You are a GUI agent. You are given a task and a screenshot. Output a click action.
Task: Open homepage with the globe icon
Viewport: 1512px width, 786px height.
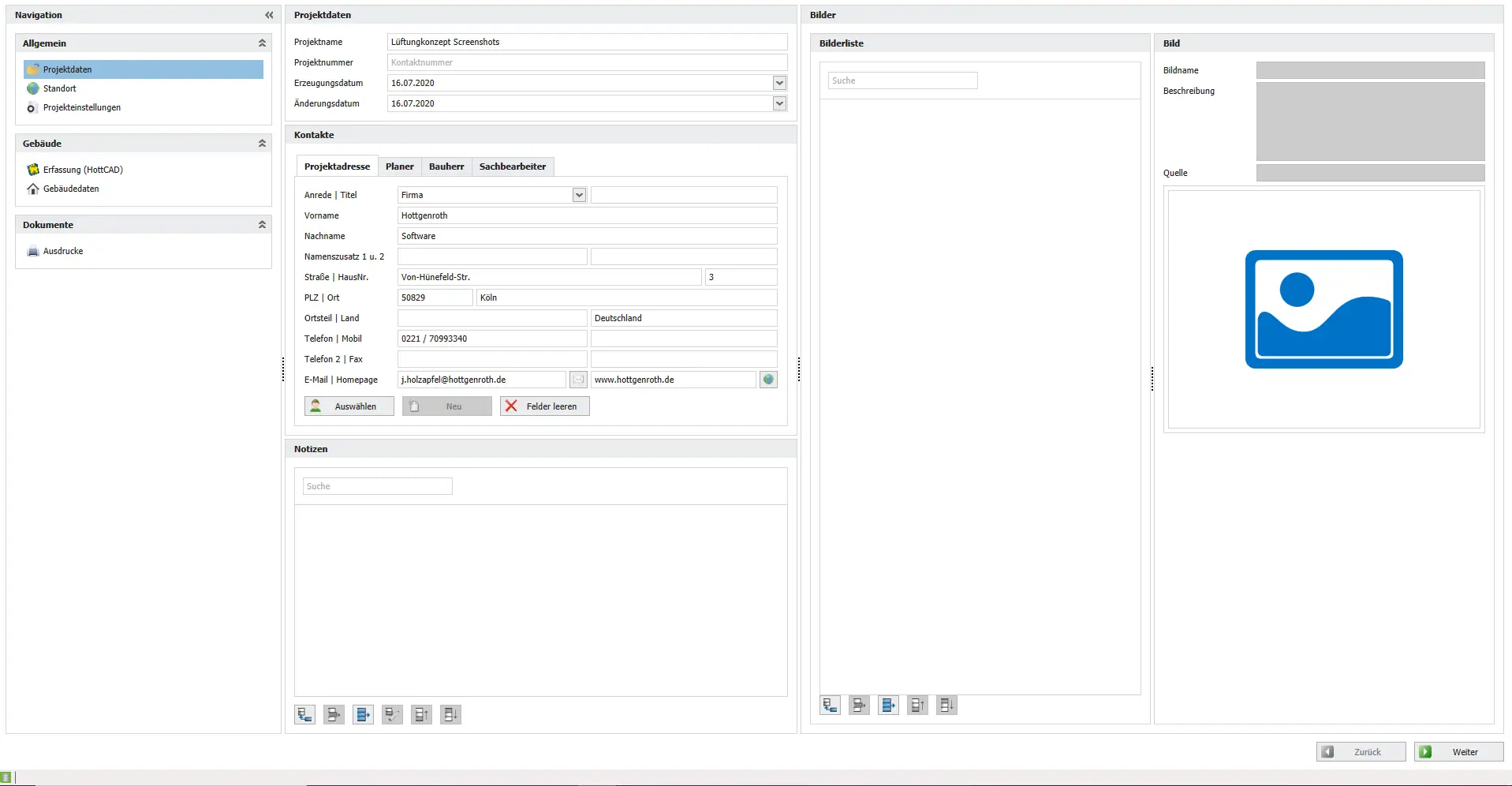(x=768, y=380)
